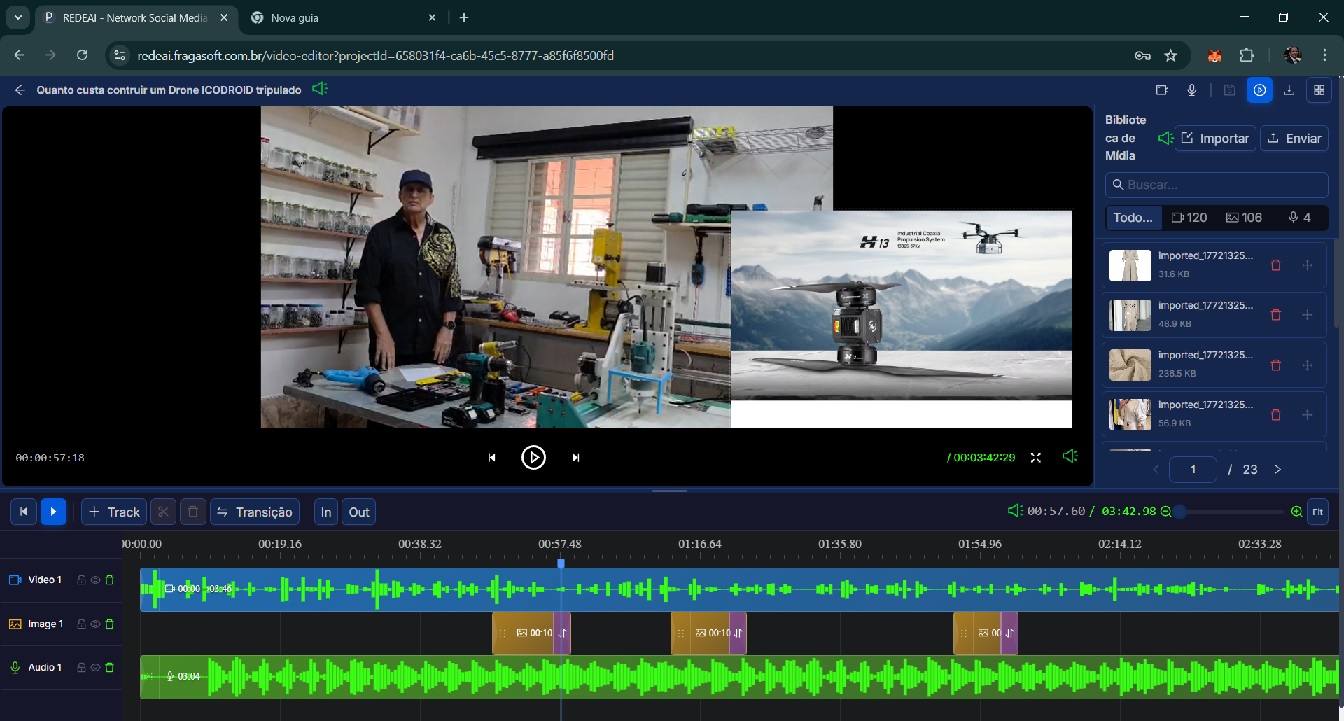1344x721 pixels.
Task: Click the Buscar search field
Action: point(1217,185)
